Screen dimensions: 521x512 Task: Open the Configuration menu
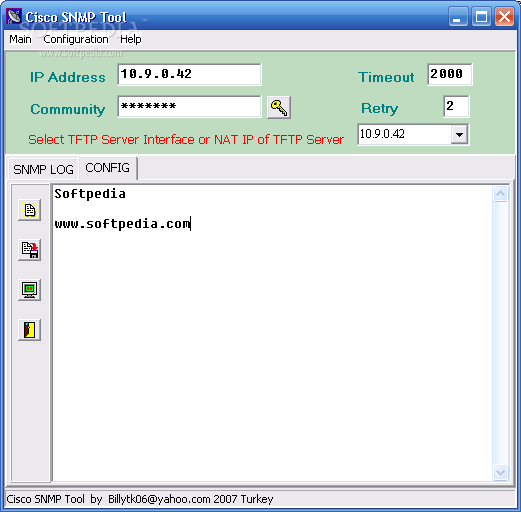click(76, 39)
